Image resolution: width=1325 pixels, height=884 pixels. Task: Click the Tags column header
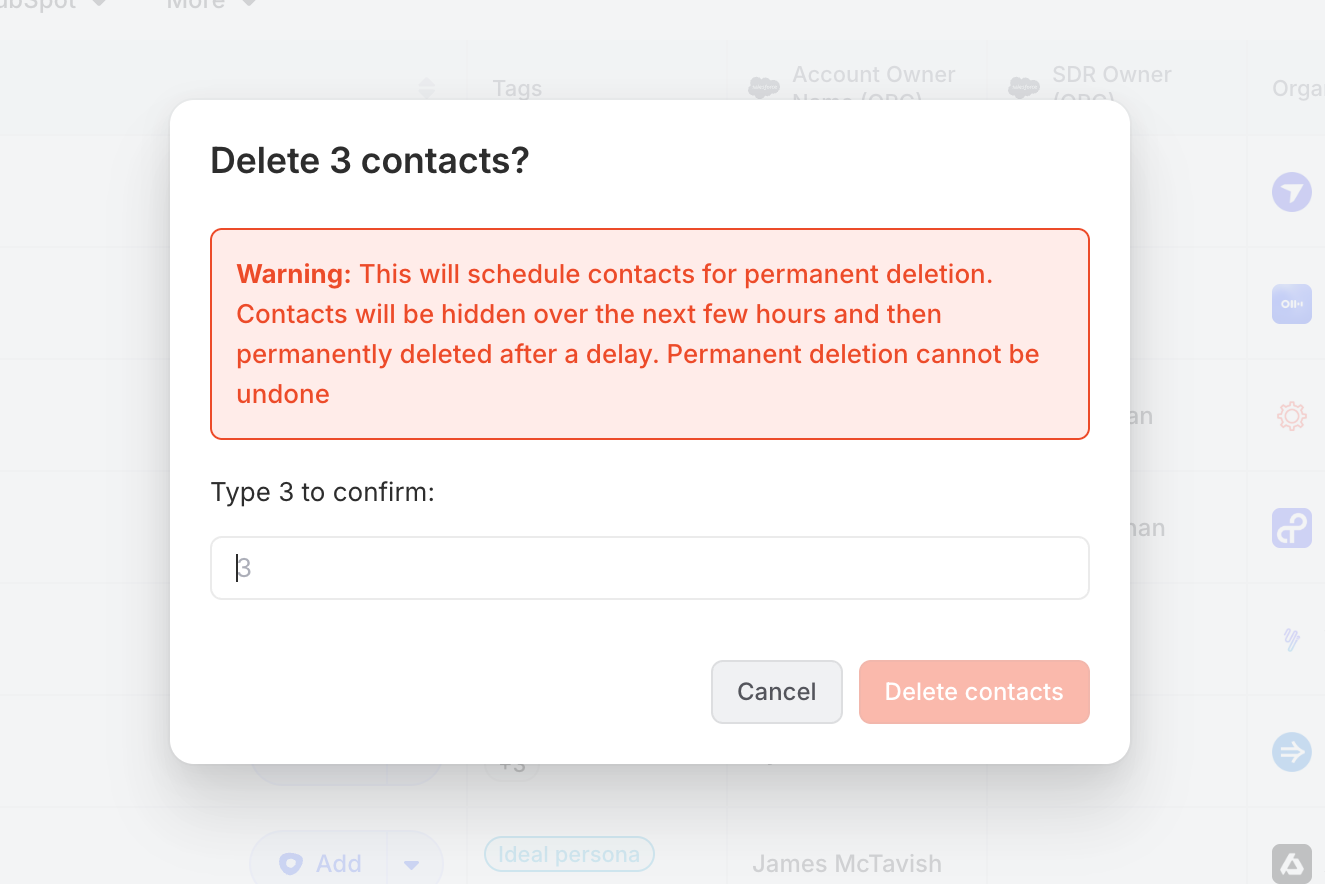point(517,88)
